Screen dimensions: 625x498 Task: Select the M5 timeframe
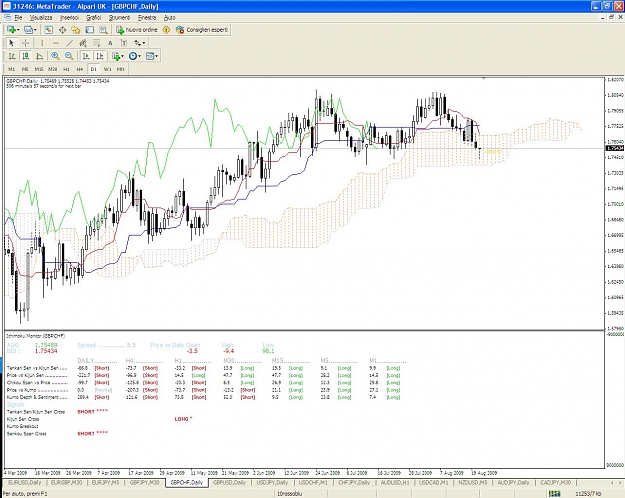click(x=25, y=69)
